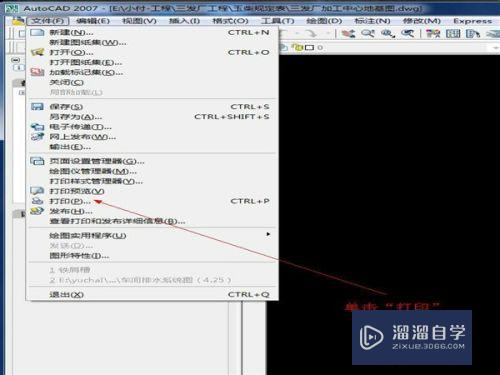Choose 发布(H)... menu entry
The image size is (500, 375).
152,211
